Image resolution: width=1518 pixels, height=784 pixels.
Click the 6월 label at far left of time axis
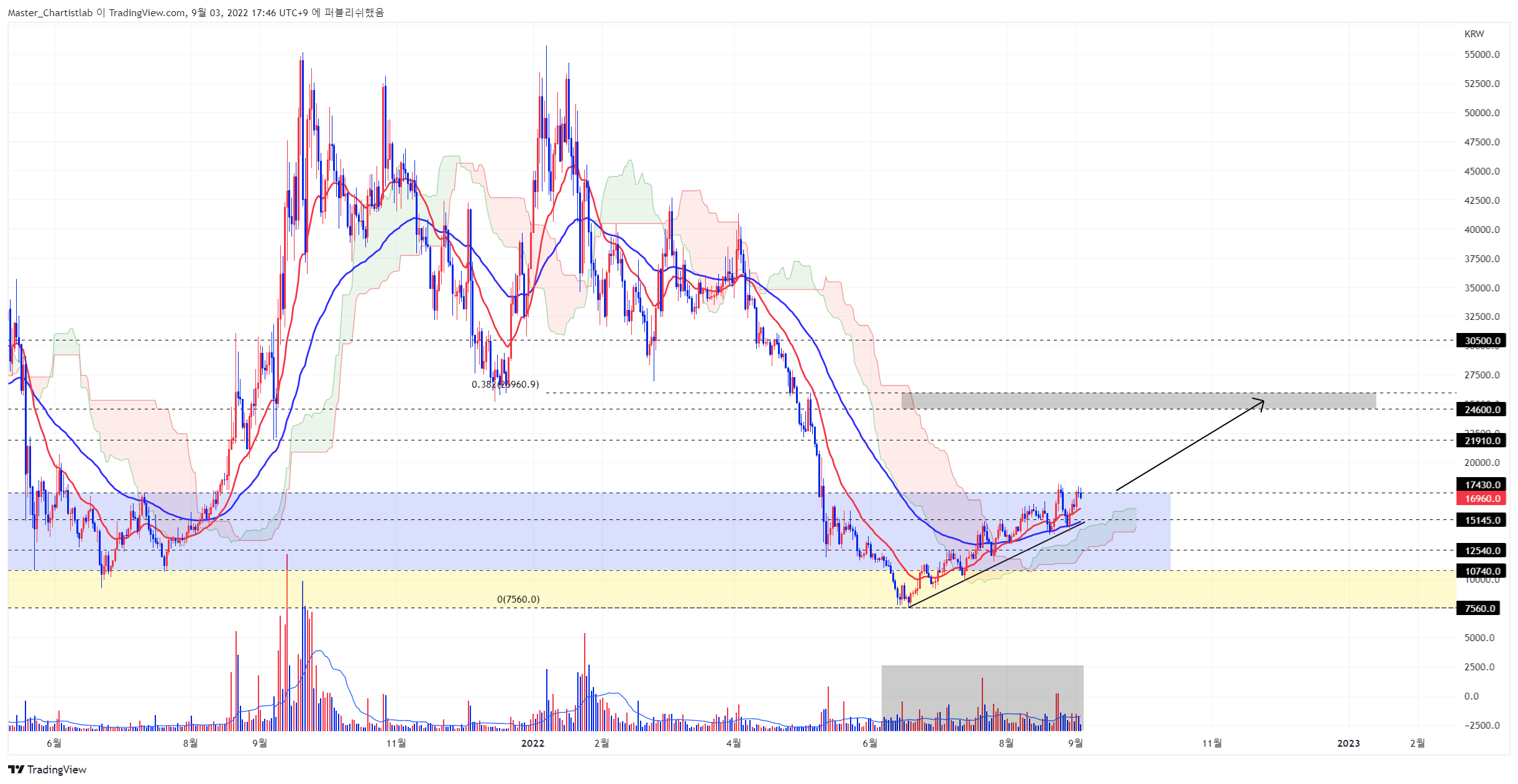(x=54, y=743)
